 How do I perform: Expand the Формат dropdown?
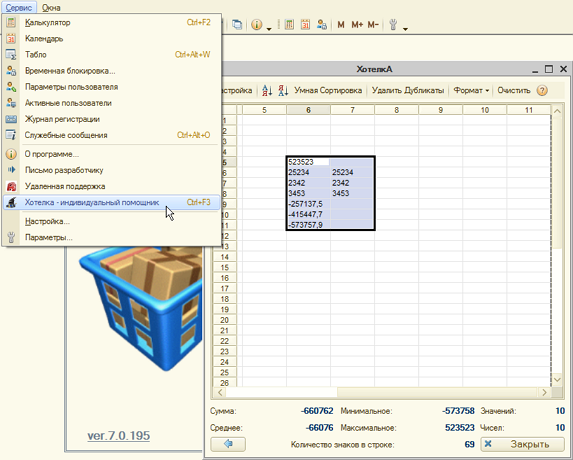tap(471, 91)
